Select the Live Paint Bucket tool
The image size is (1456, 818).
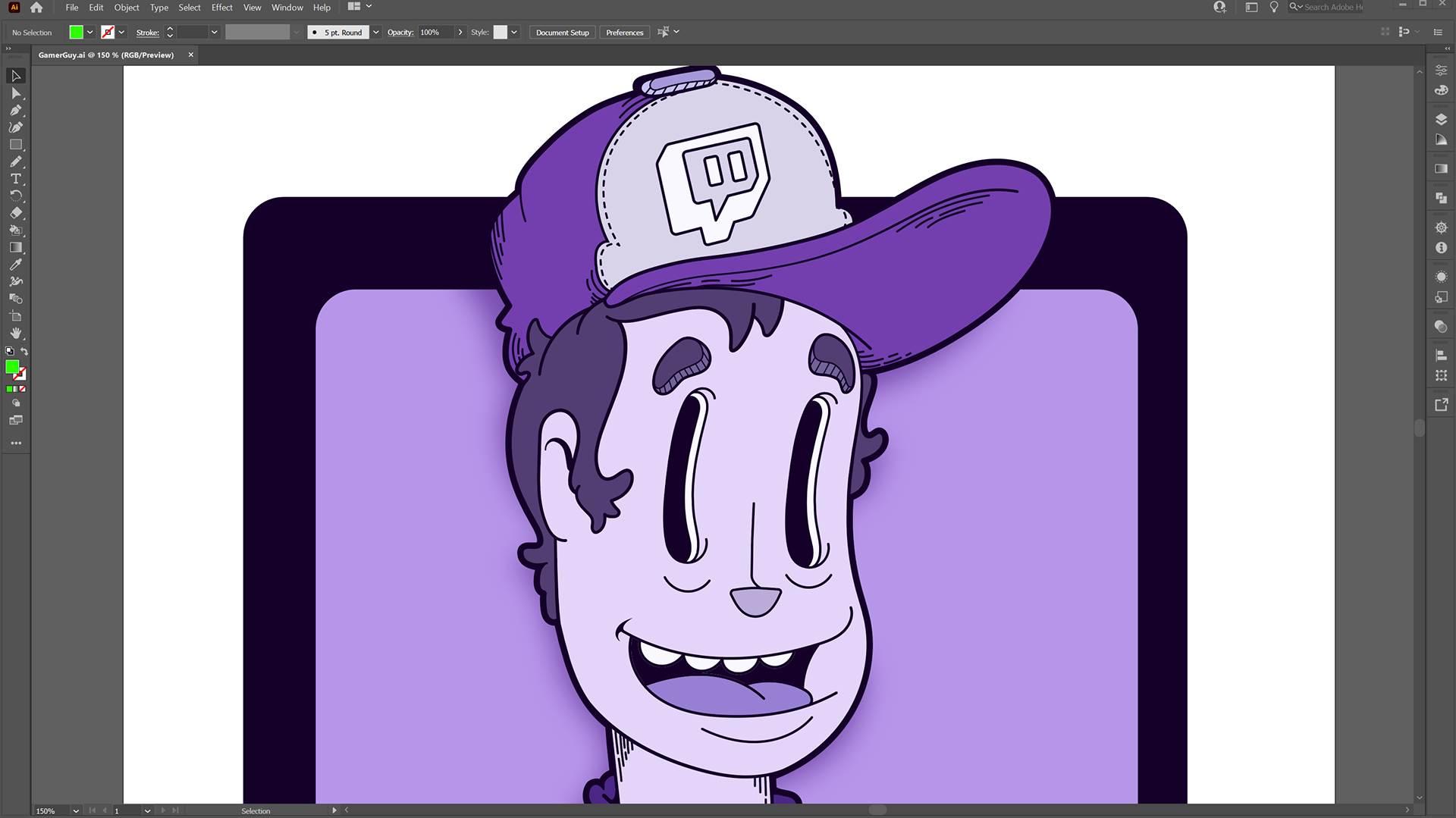click(x=16, y=230)
